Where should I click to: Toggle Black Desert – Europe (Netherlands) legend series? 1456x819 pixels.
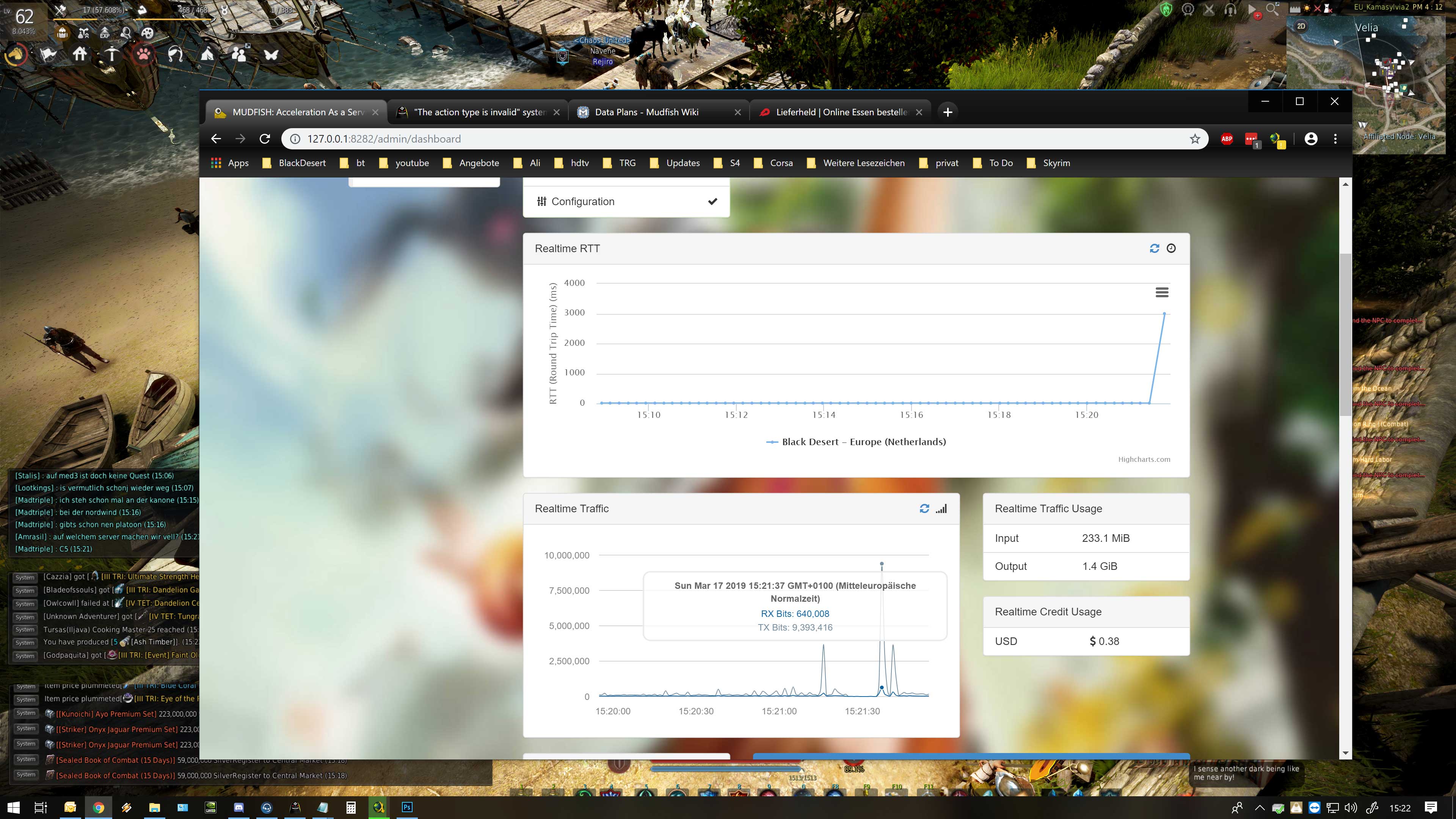[856, 442]
